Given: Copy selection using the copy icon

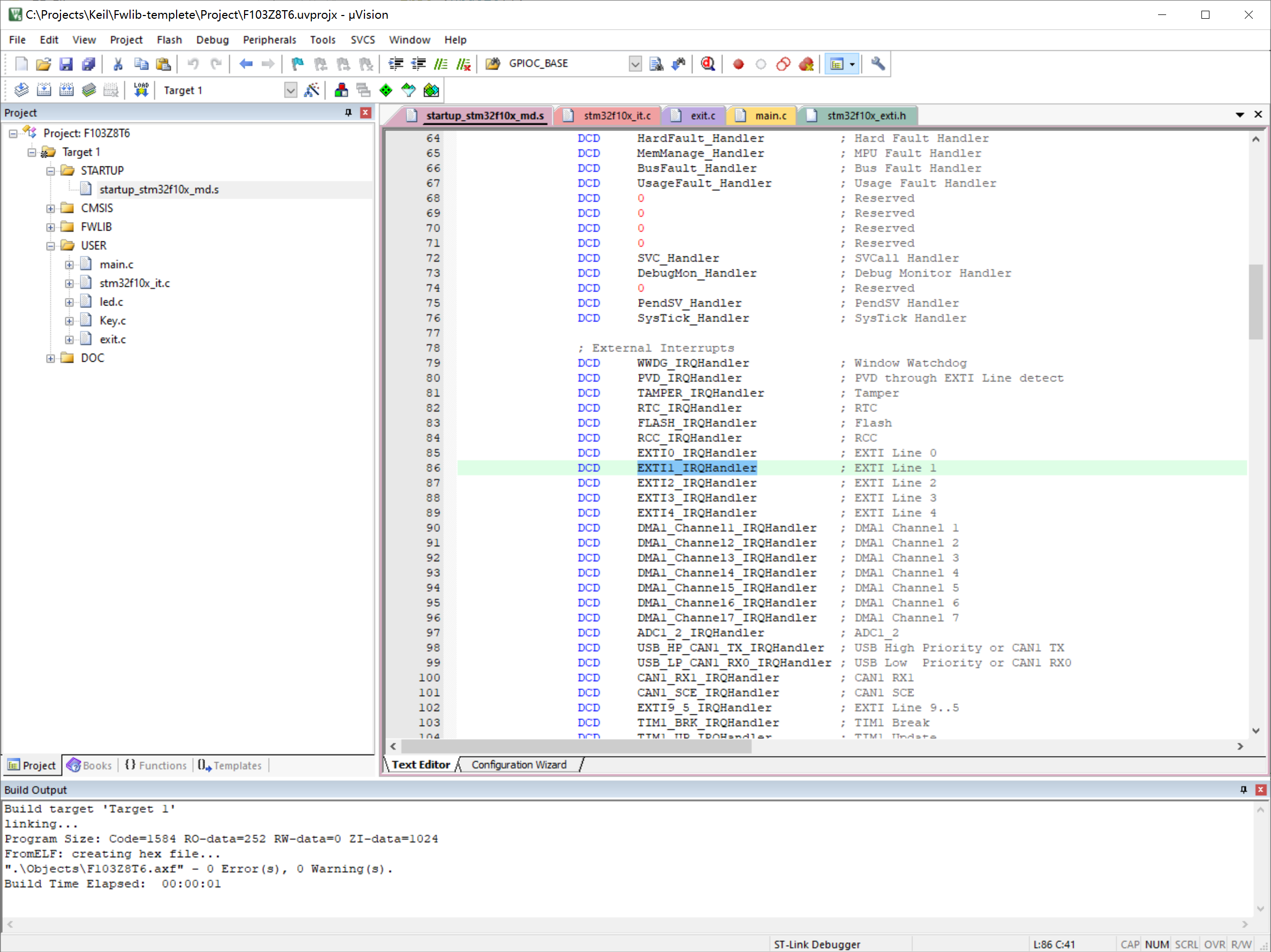Looking at the screenshot, I should [141, 64].
